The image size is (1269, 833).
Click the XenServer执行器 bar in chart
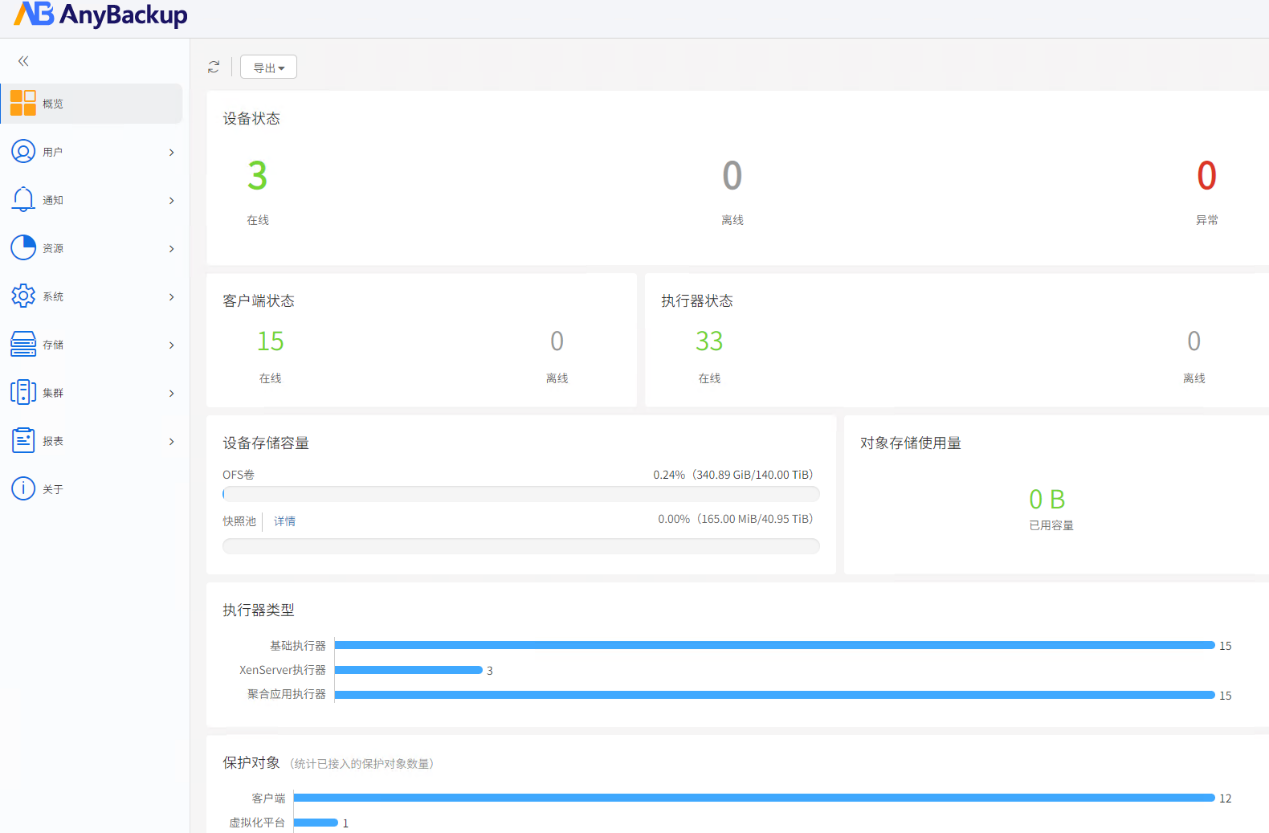(x=408, y=670)
